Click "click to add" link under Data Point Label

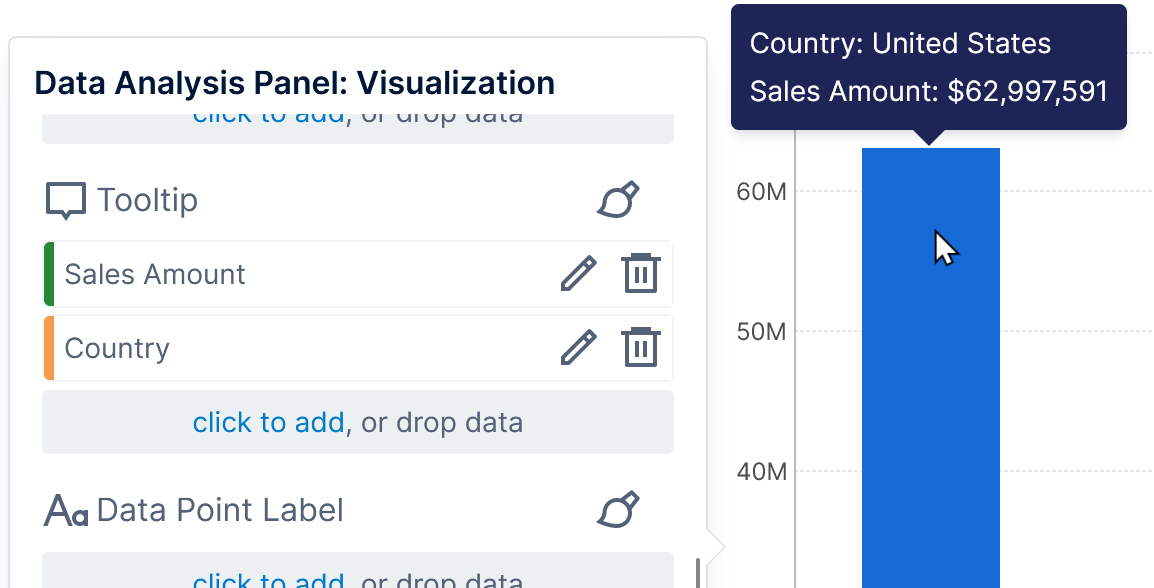coord(268,580)
